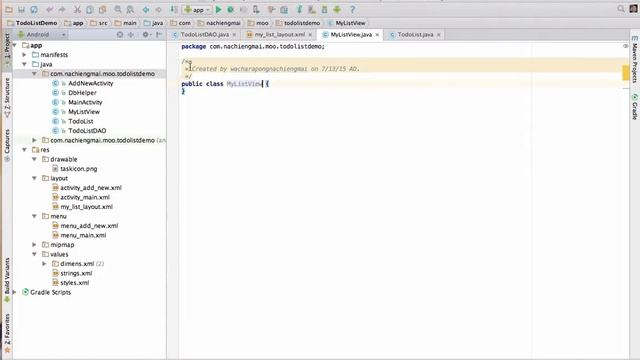Click the Help question mark icon
640x360 pixels.
[x=352, y=9]
